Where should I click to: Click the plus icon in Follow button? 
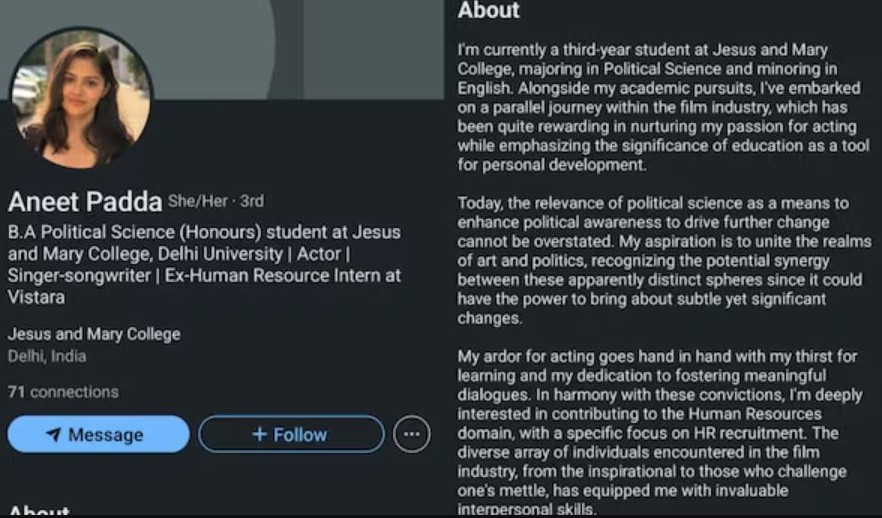pyautogui.click(x=259, y=435)
